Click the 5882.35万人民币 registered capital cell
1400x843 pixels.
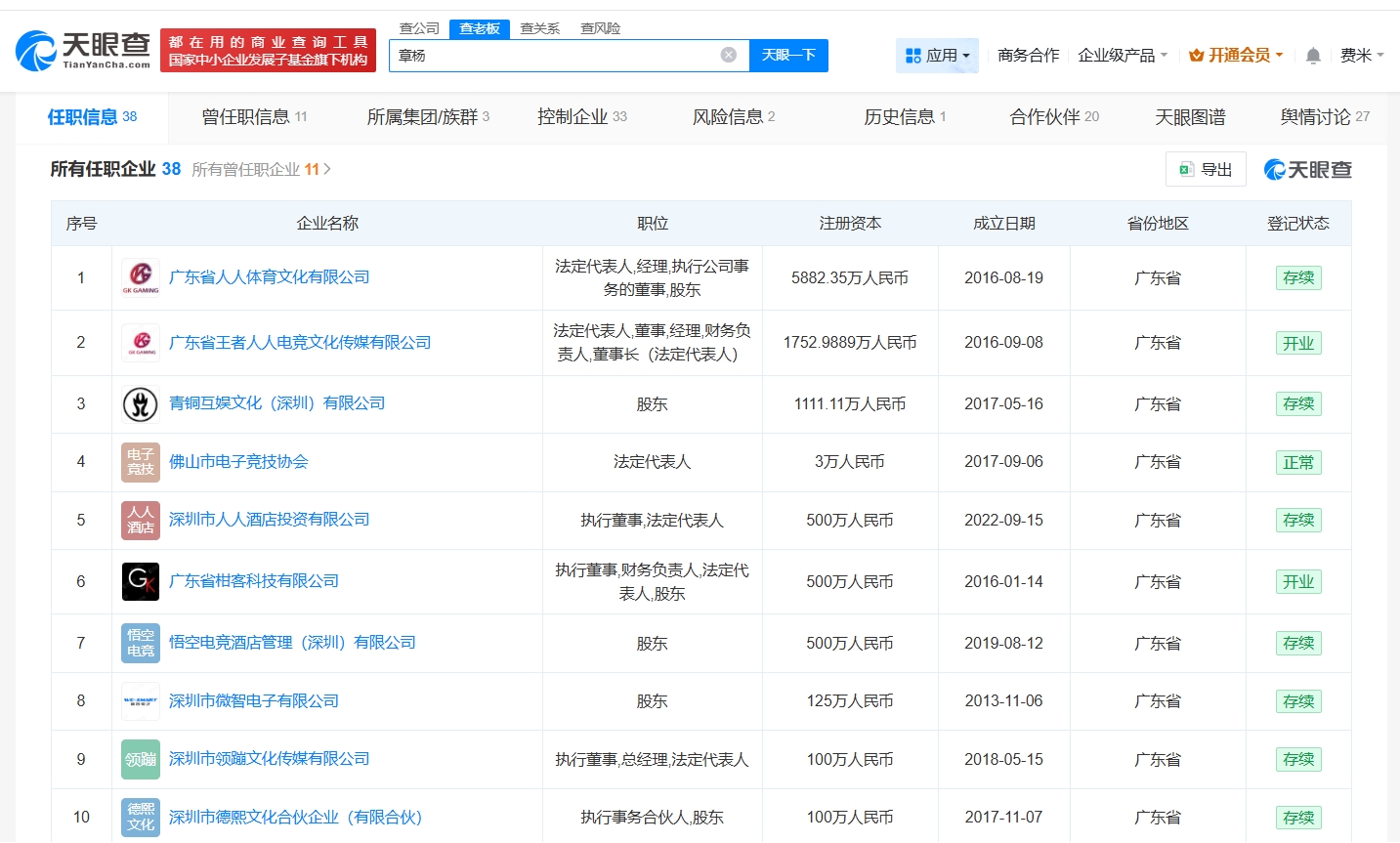point(850,278)
